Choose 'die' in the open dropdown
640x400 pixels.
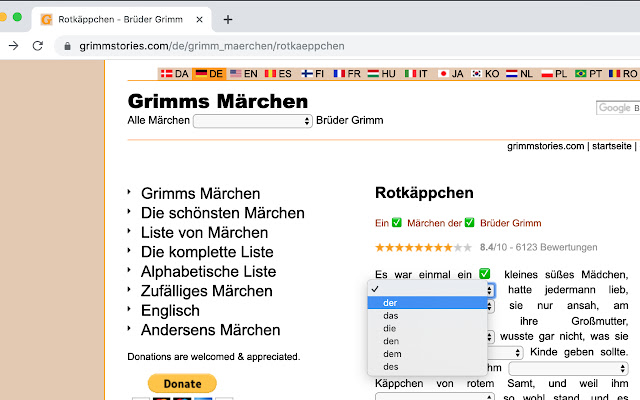click(427, 328)
